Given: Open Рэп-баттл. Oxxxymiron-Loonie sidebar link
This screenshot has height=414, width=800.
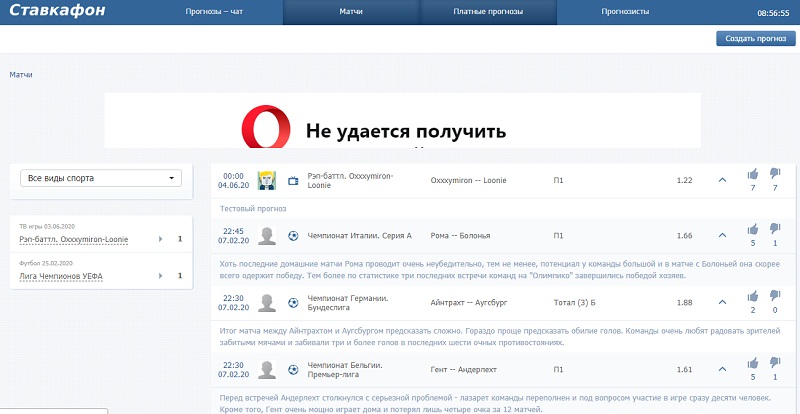Looking at the screenshot, I should (x=80, y=240).
